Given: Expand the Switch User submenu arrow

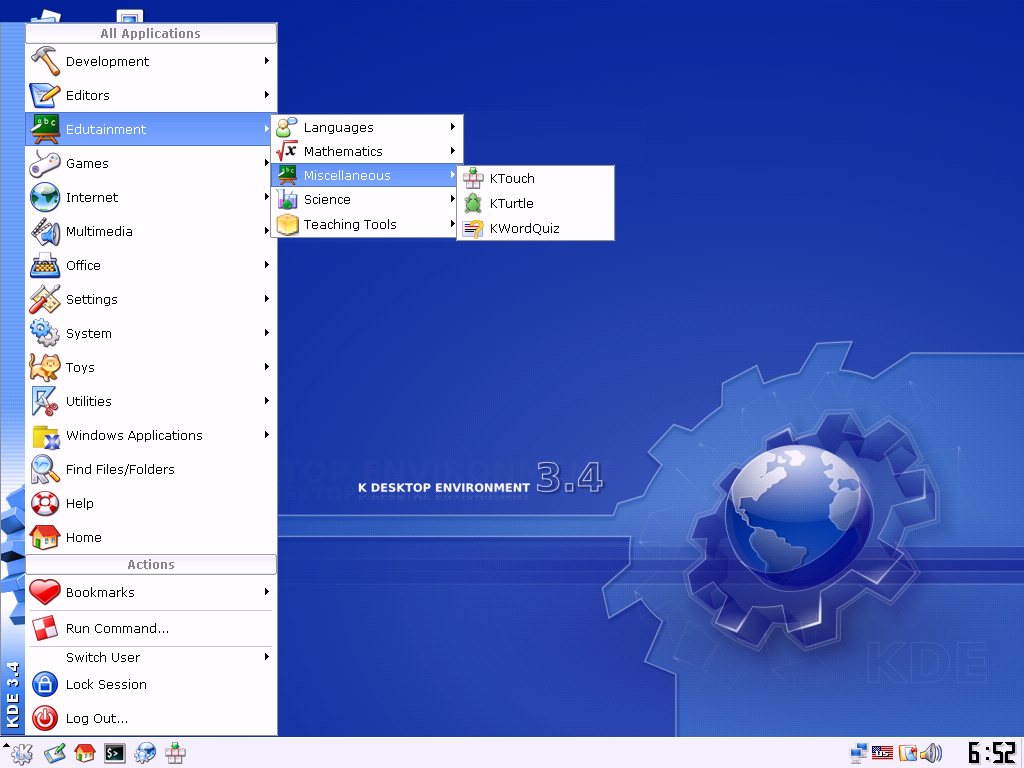Looking at the screenshot, I should pyautogui.click(x=266, y=656).
